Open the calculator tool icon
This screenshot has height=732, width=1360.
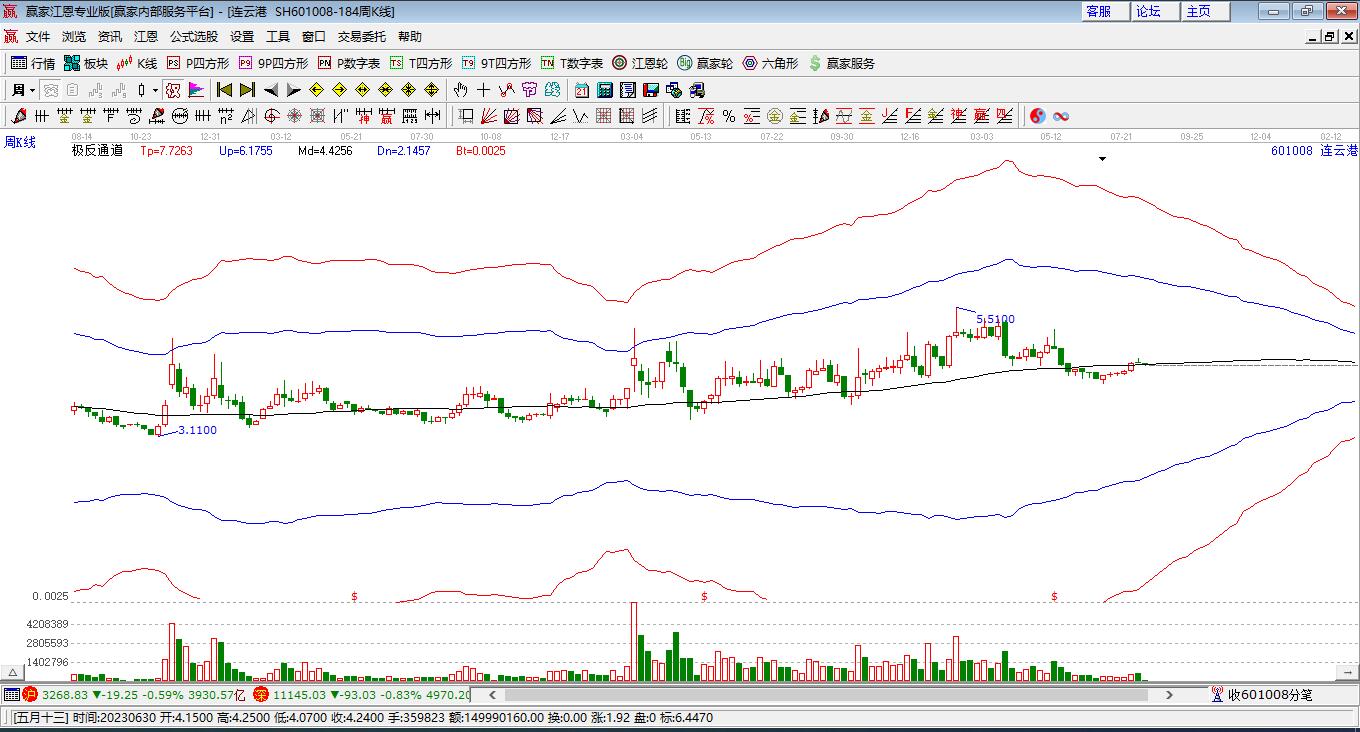click(605, 90)
